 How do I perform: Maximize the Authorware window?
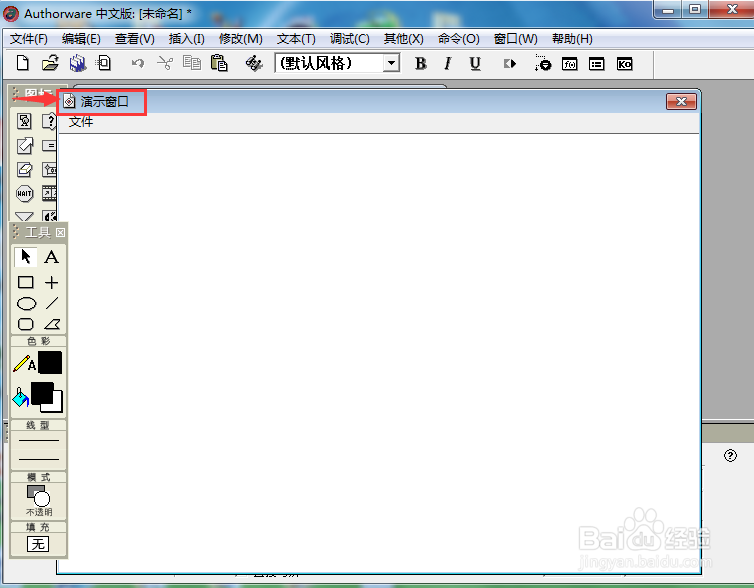pos(695,9)
